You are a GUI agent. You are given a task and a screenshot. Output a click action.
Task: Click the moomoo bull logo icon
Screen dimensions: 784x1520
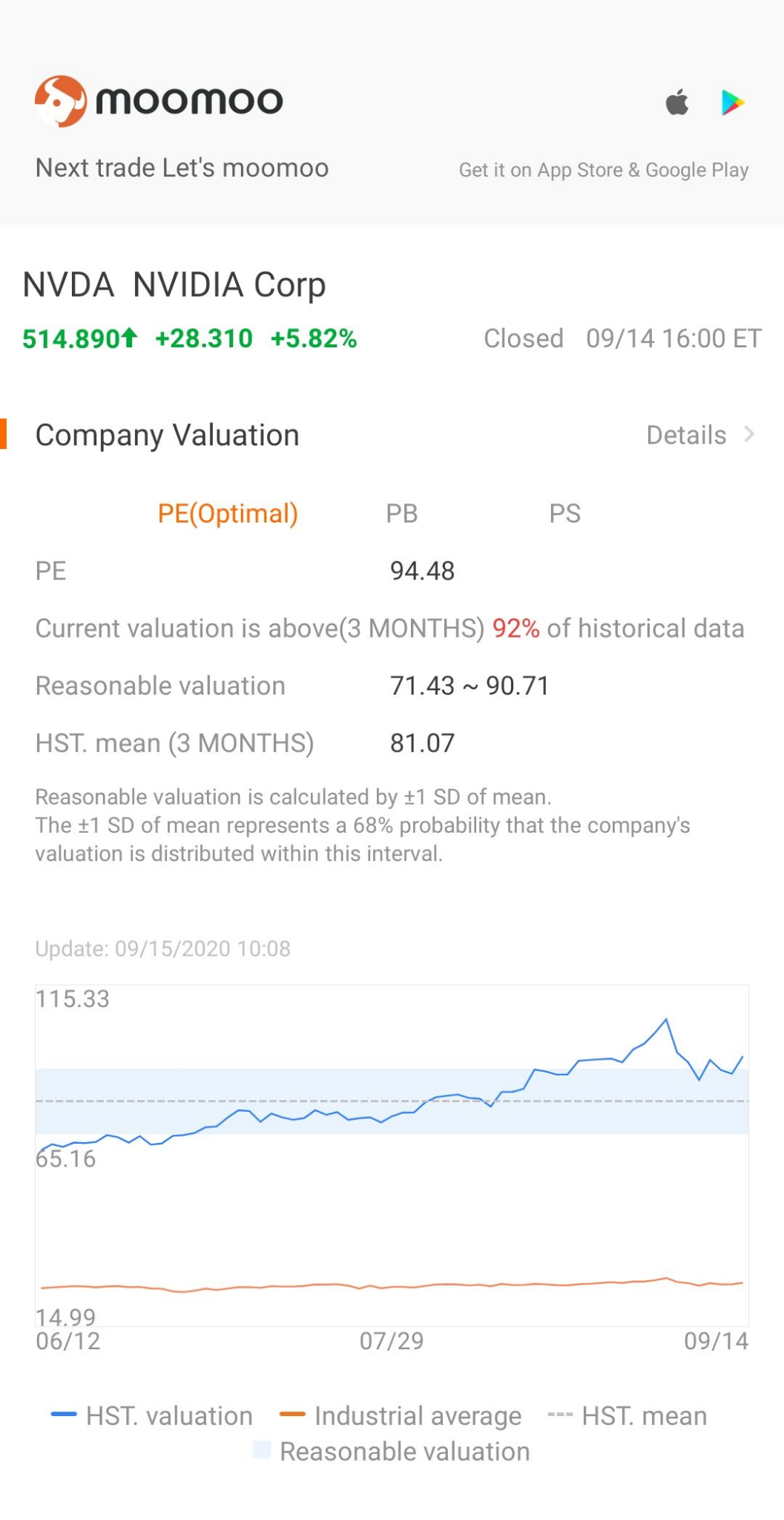(x=60, y=101)
